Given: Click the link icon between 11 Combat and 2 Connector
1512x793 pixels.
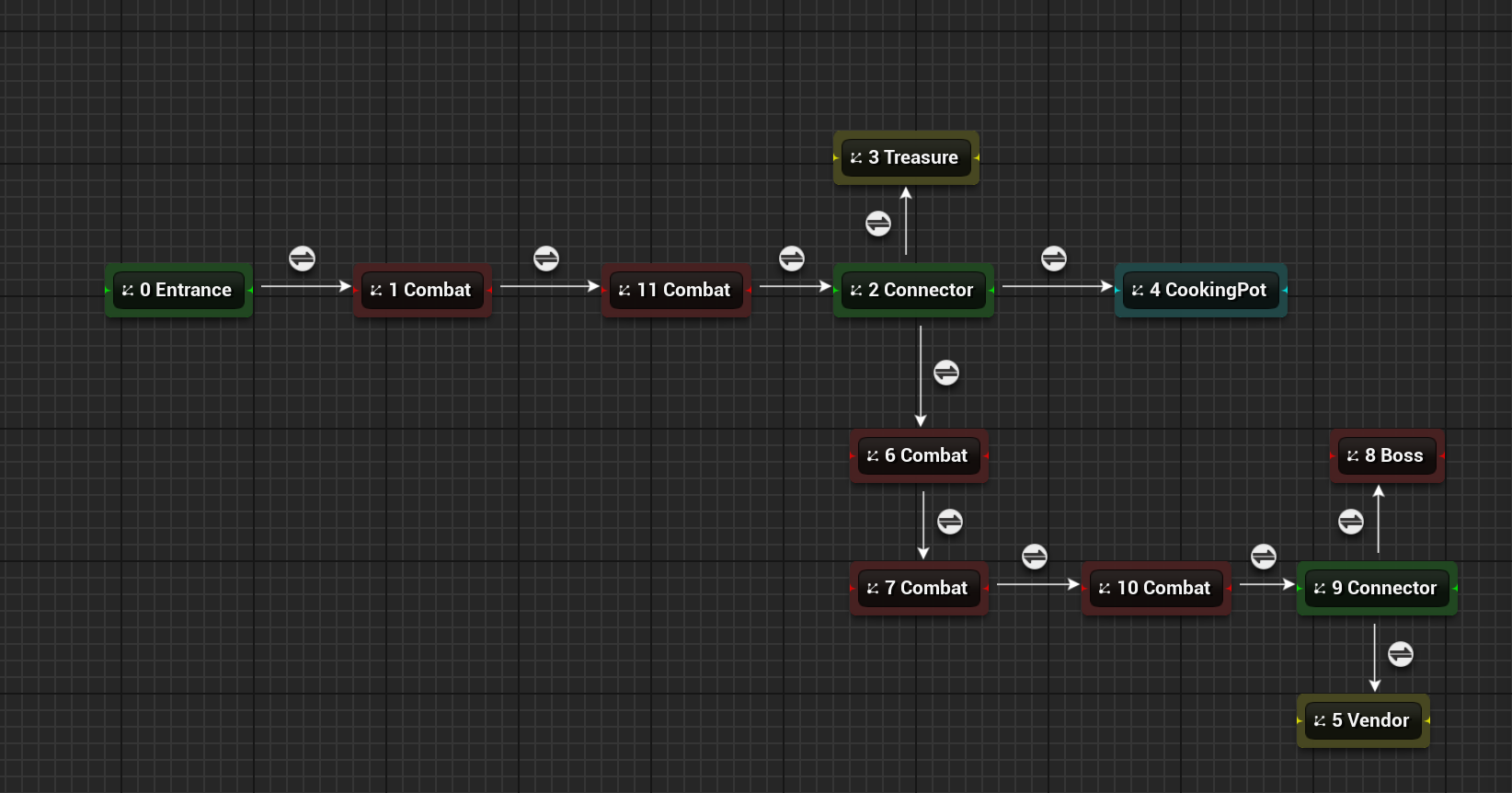Looking at the screenshot, I should pyautogui.click(x=792, y=259).
